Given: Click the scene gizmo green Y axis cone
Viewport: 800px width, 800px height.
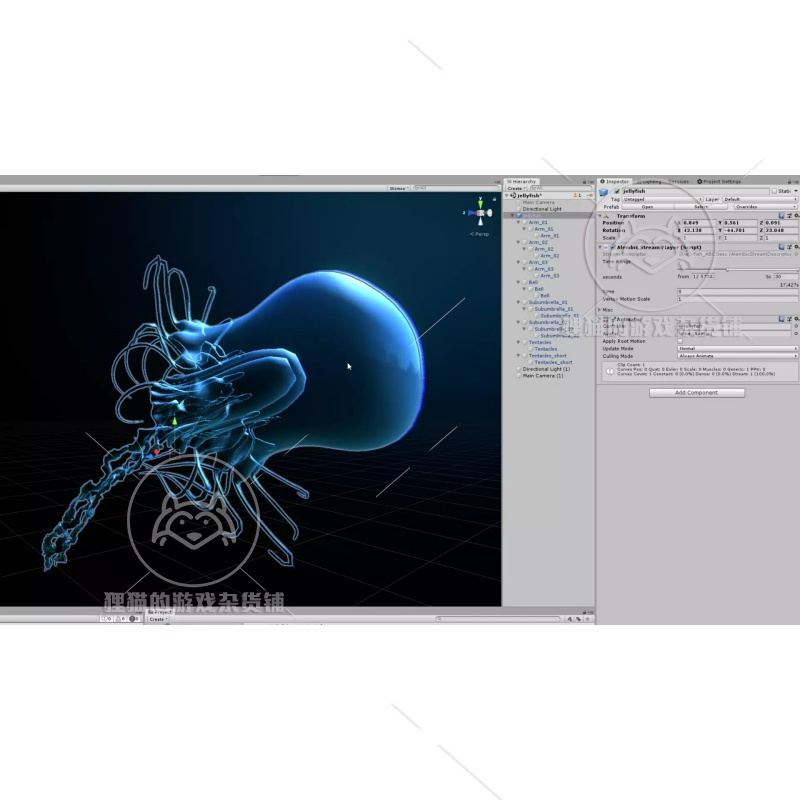Looking at the screenshot, I should (480, 204).
